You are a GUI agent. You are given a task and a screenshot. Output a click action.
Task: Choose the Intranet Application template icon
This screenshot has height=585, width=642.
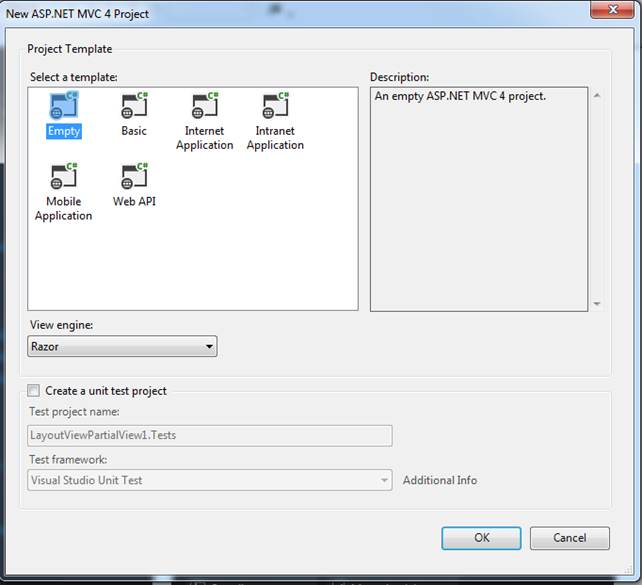275,106
